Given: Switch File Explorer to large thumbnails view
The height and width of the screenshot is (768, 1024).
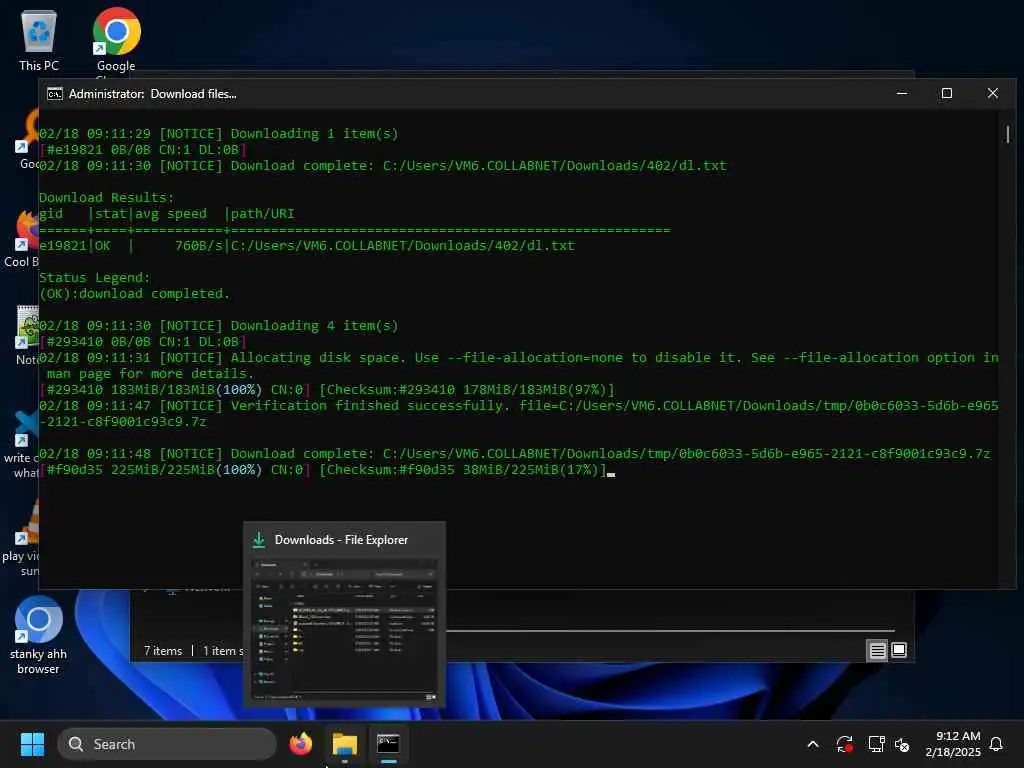Looking at the screenshot, I should tap(899, 650).
